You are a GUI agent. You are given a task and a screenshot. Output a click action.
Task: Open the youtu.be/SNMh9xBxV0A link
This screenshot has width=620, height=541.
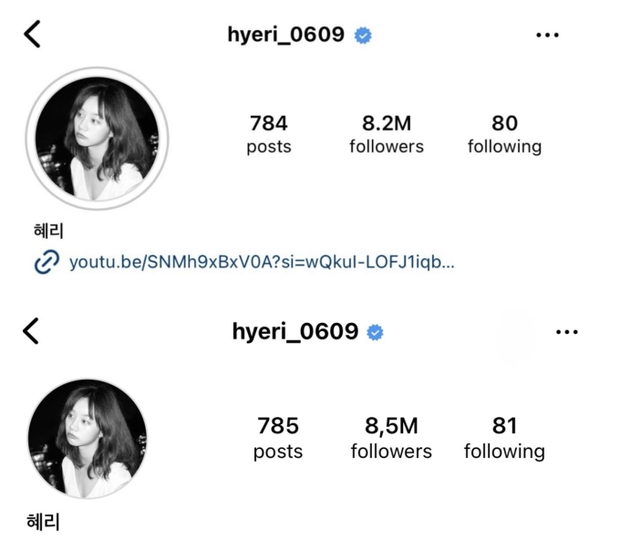point(262,262)
